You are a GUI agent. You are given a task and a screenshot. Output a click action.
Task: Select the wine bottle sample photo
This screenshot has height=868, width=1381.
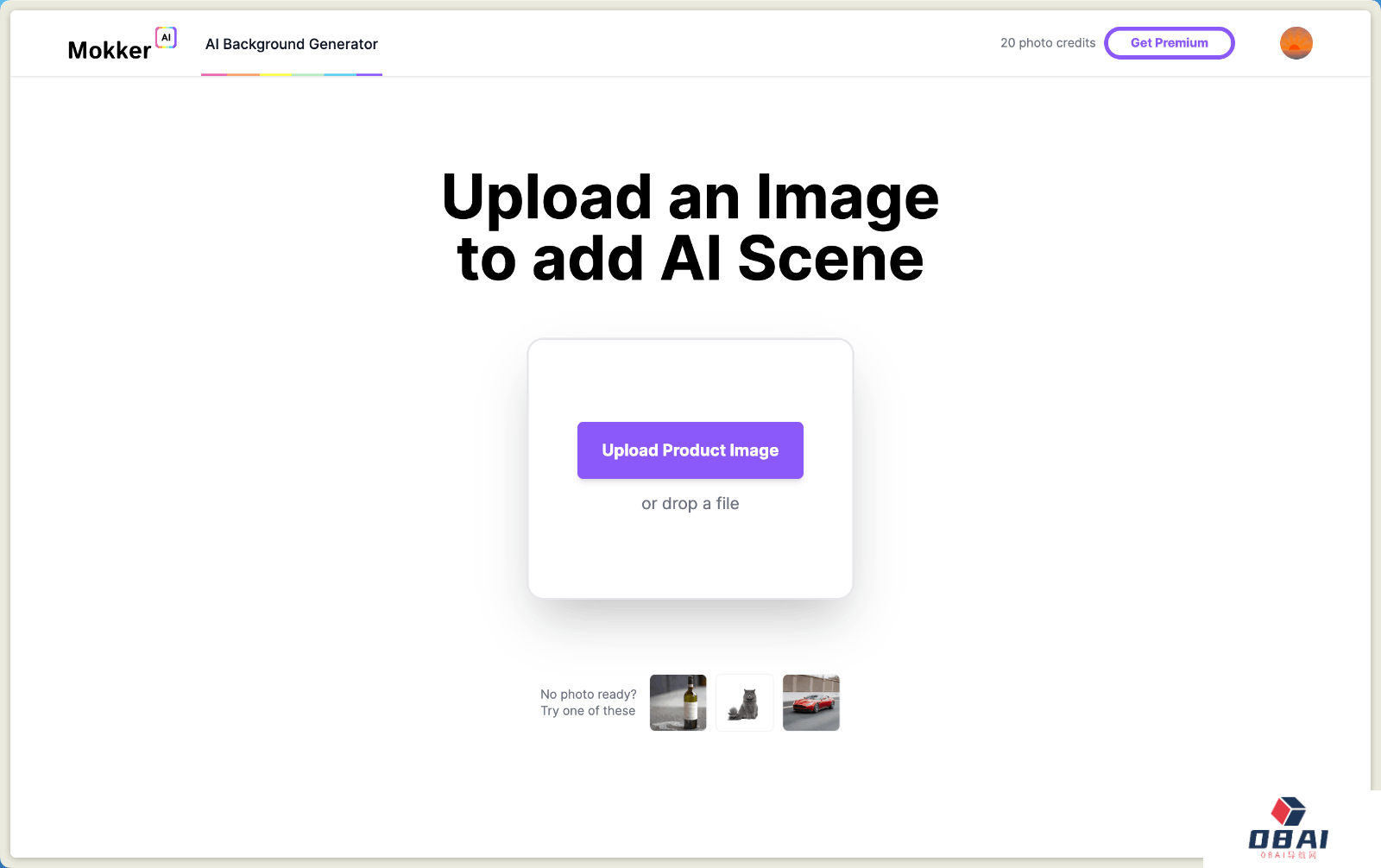point(678,702)
